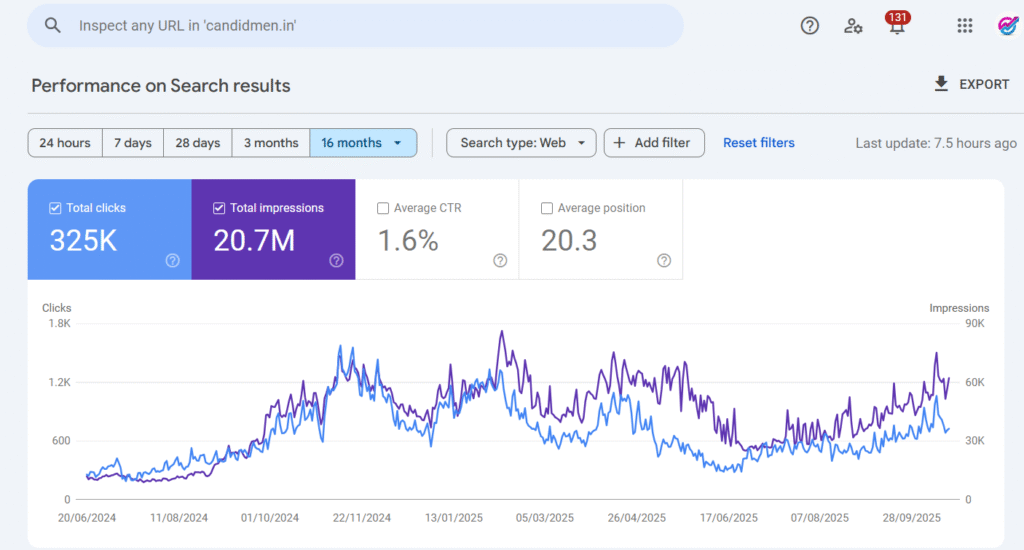The height and width of the screenshot is (550, 1024).
Task: Open the help question mark icon
Action: [x=810, y=26]
